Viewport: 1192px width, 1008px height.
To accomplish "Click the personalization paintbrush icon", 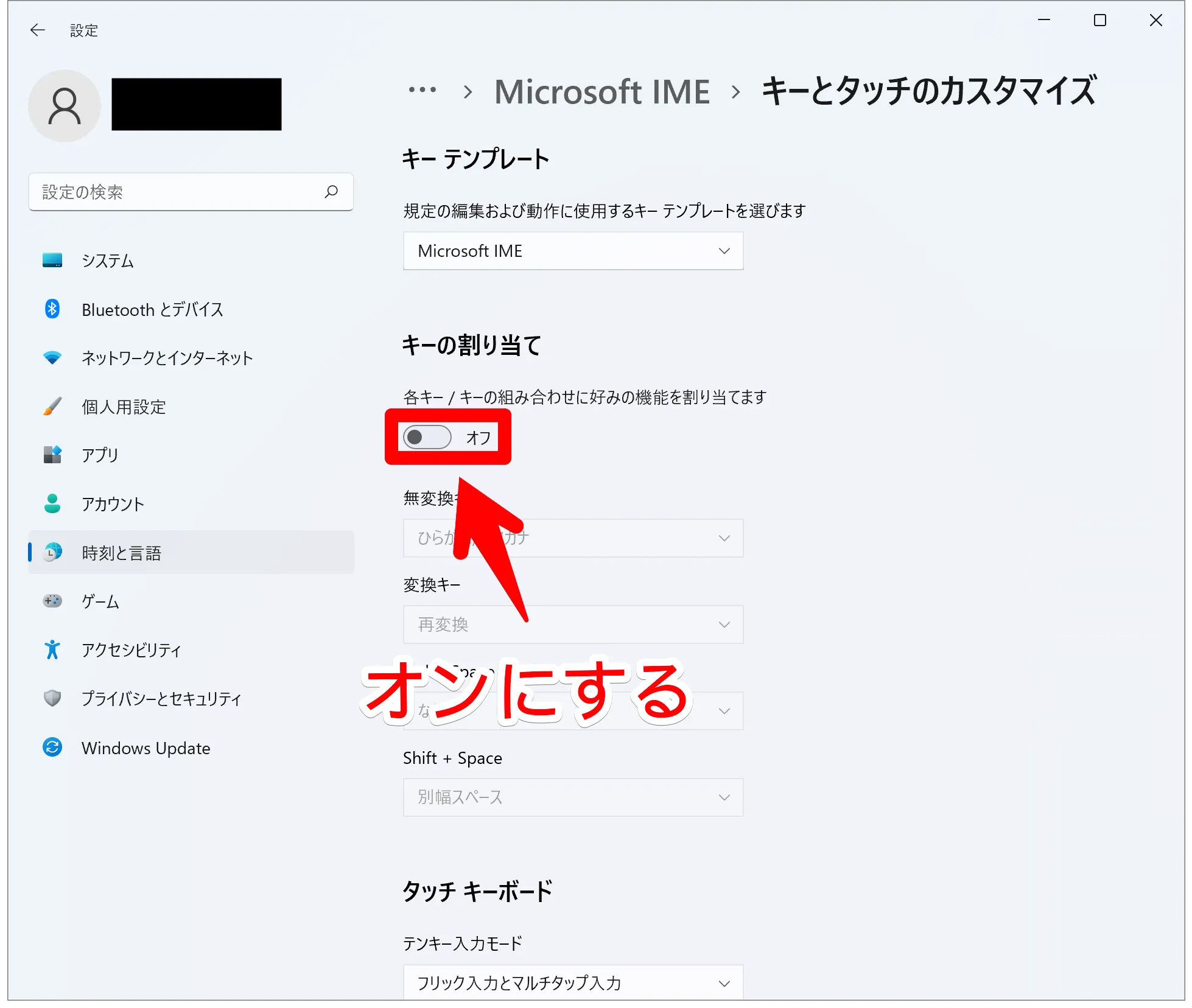I will pyautogui.click(x=52, y=407).
